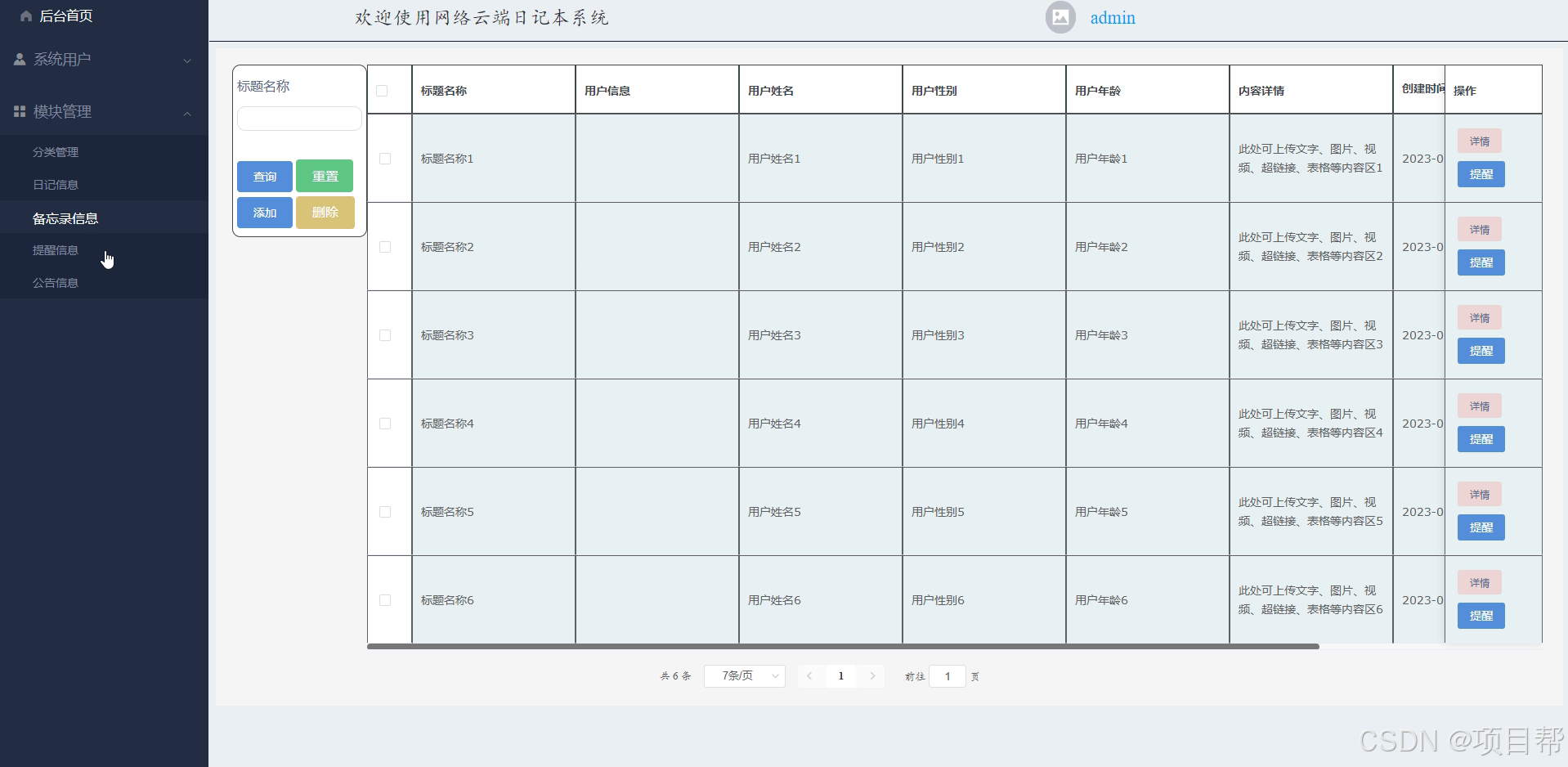The width and height of the screenshot is (1568, 767).
Task: Check the row checkbox for 标题名称2
Action: [385, 247]
